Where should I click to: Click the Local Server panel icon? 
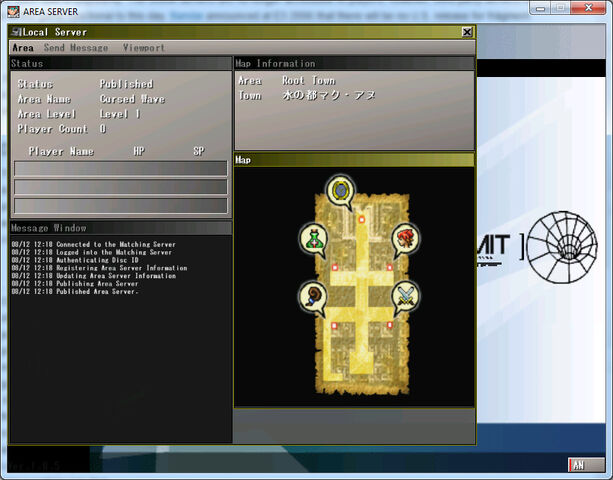[17, 32]
